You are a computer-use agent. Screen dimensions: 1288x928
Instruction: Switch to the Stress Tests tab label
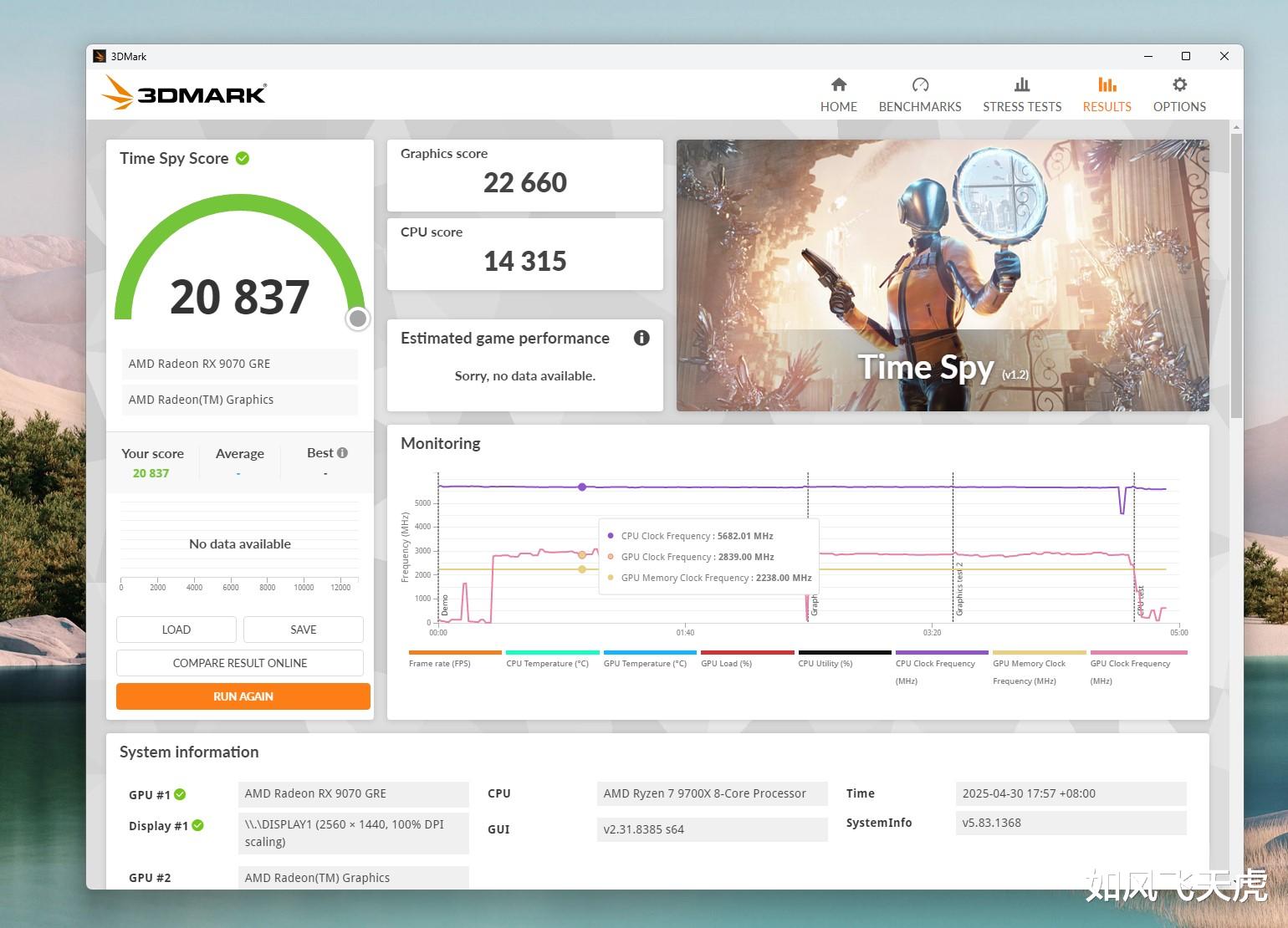point(1022,107)
